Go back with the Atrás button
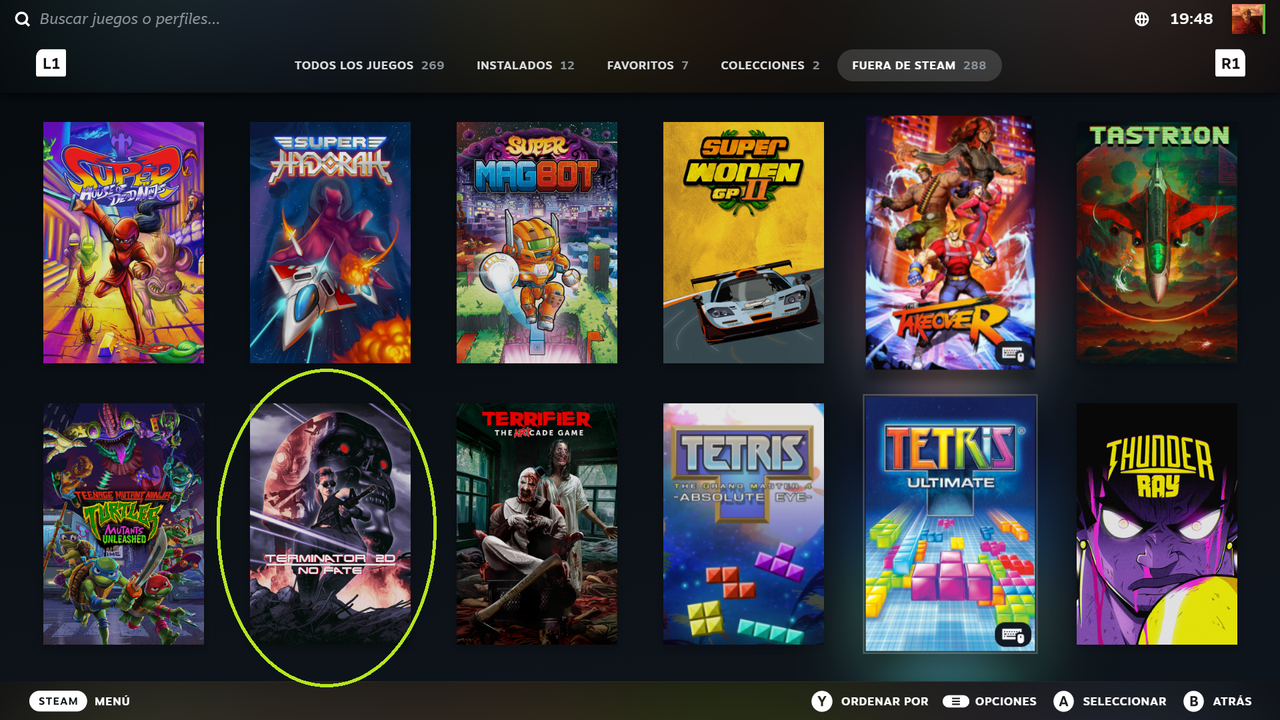This screenshot has height=720, width=1280. pos(1217,701)
